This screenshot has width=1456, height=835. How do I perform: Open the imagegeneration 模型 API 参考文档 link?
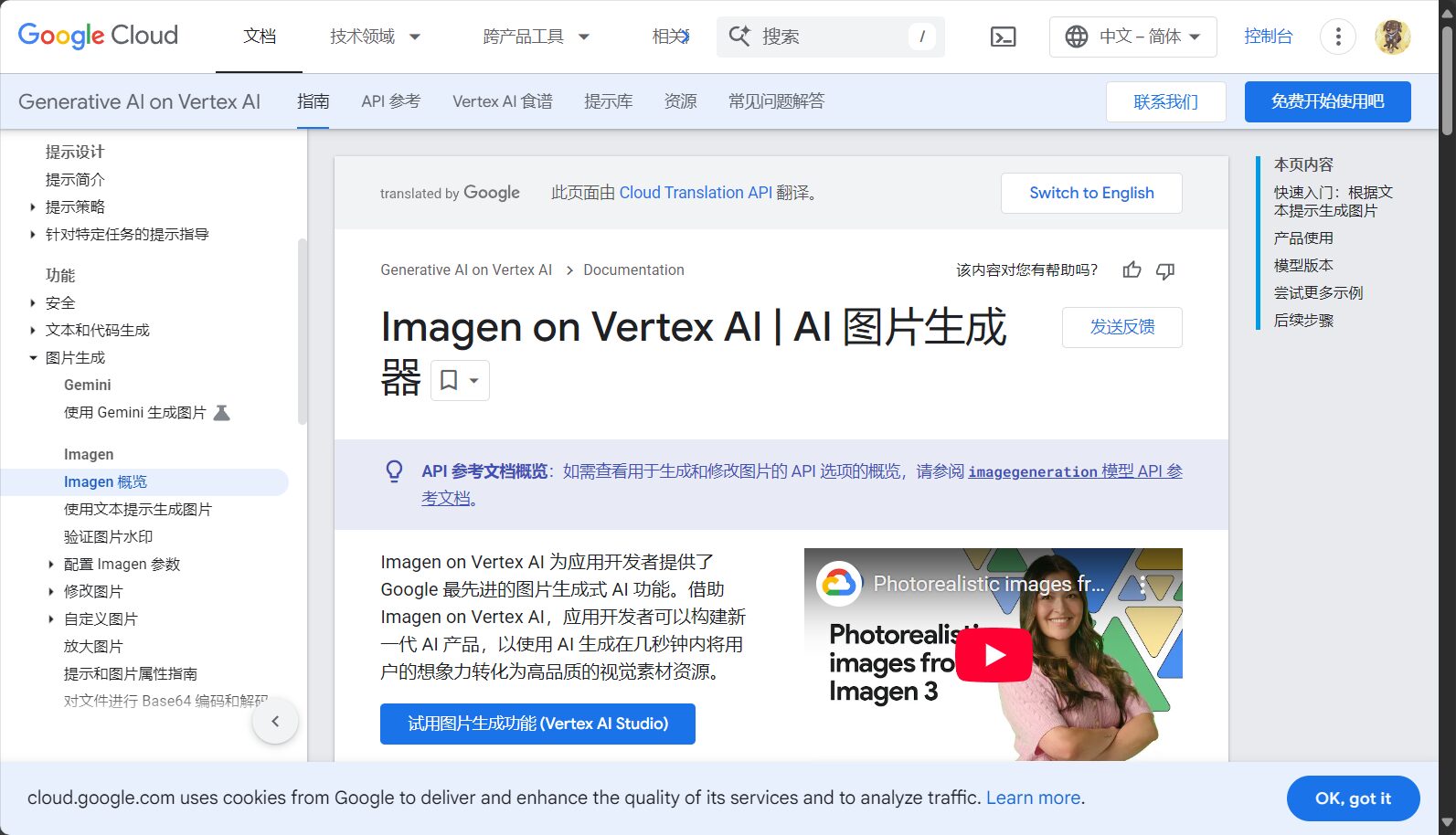click(1075, 471)
